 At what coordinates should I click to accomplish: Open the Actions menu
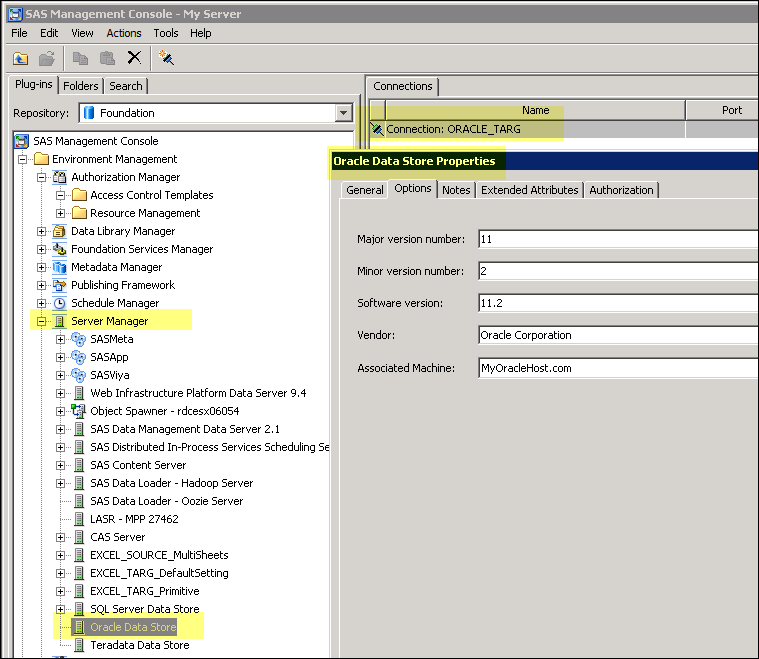(x=124, y=33)
